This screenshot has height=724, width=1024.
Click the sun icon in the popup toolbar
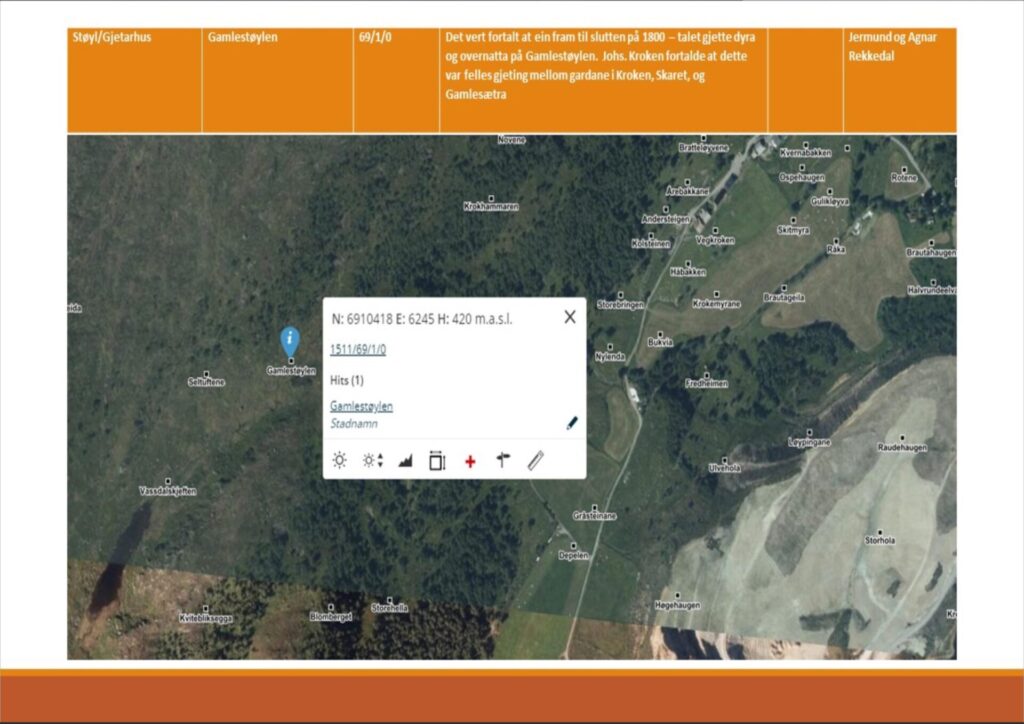pos(340,461)
